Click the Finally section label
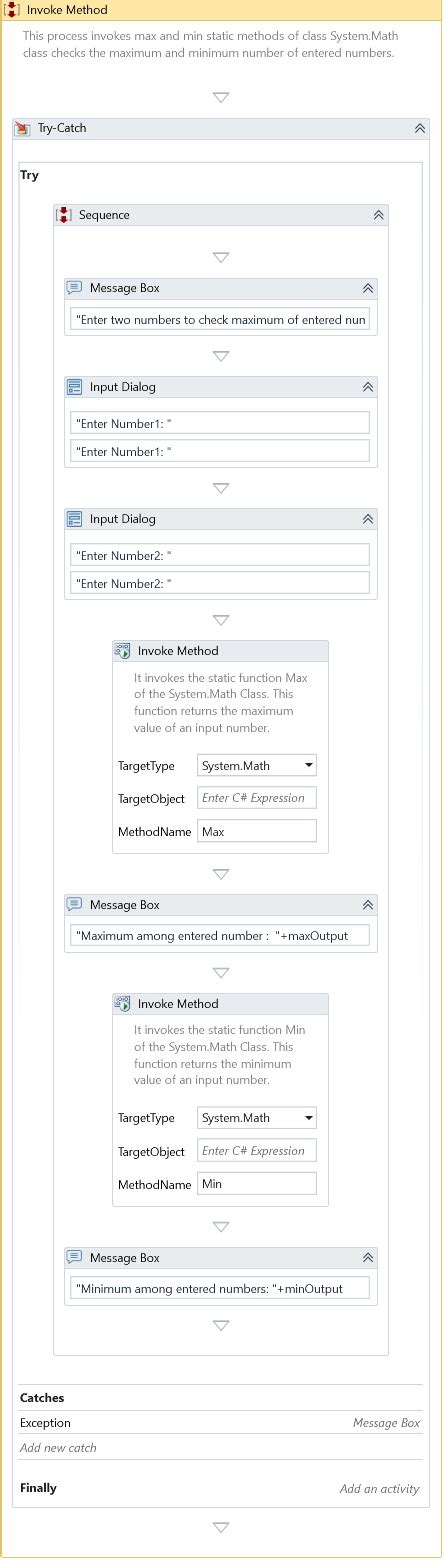The width and height of the screenshot is (446, 1563). coord(38,1488)
